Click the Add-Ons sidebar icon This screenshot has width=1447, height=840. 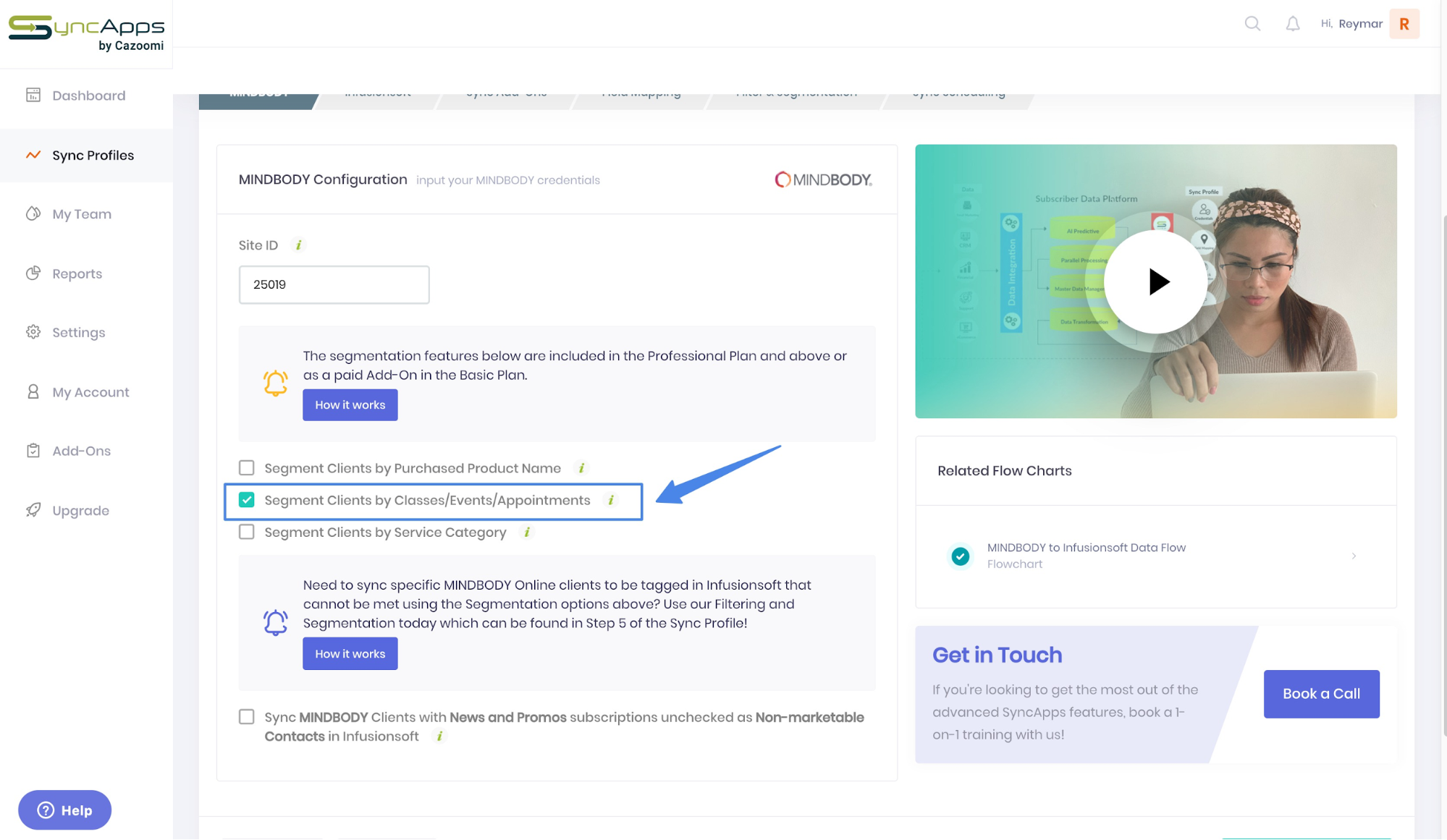(x=33, y=451)
